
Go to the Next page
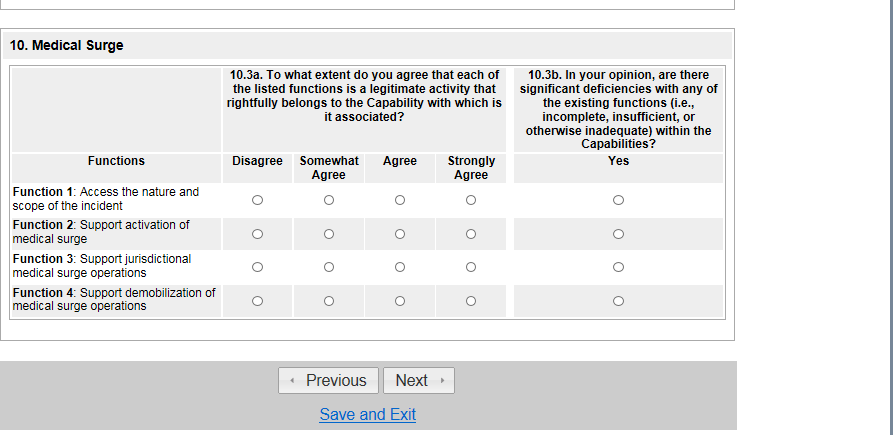click(418, 380)
